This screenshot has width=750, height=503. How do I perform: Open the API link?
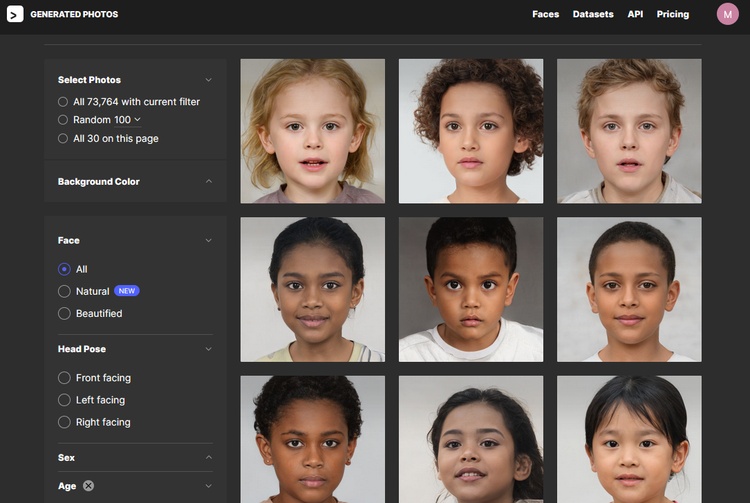pyautogui.click(x=635, y=14)
